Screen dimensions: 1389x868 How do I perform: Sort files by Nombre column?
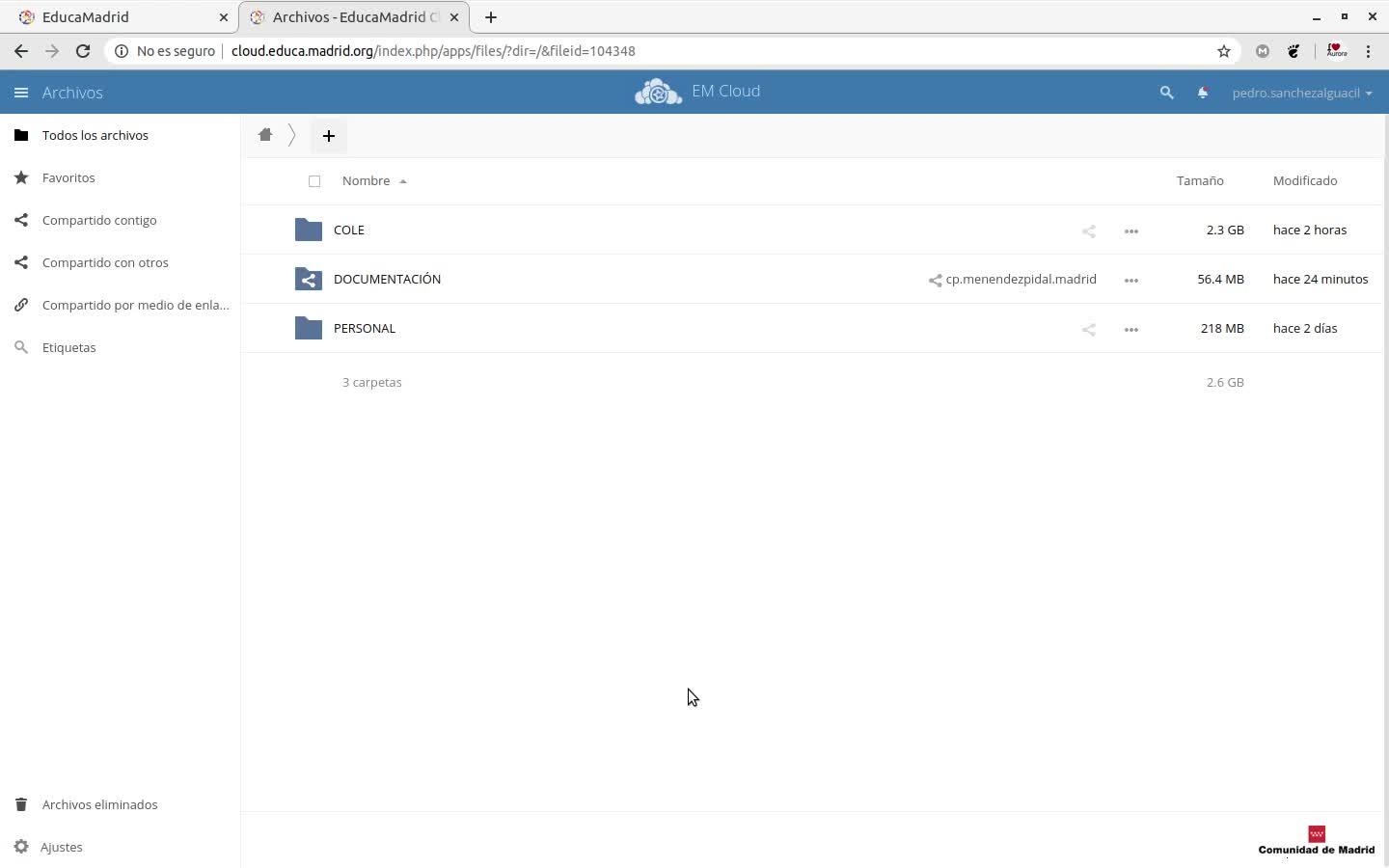coord(367,180)
